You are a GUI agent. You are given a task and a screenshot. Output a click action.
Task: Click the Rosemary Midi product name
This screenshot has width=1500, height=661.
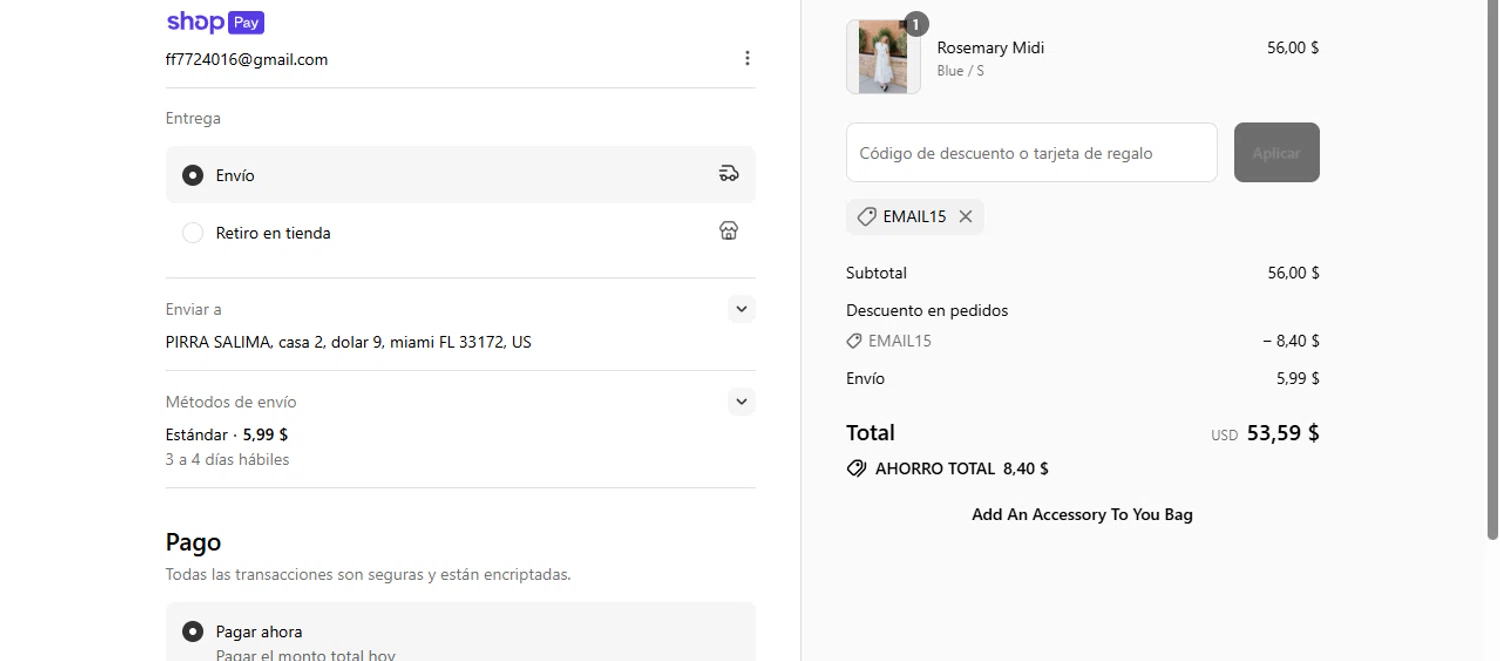pyautogui.click(x=990, y=47)
